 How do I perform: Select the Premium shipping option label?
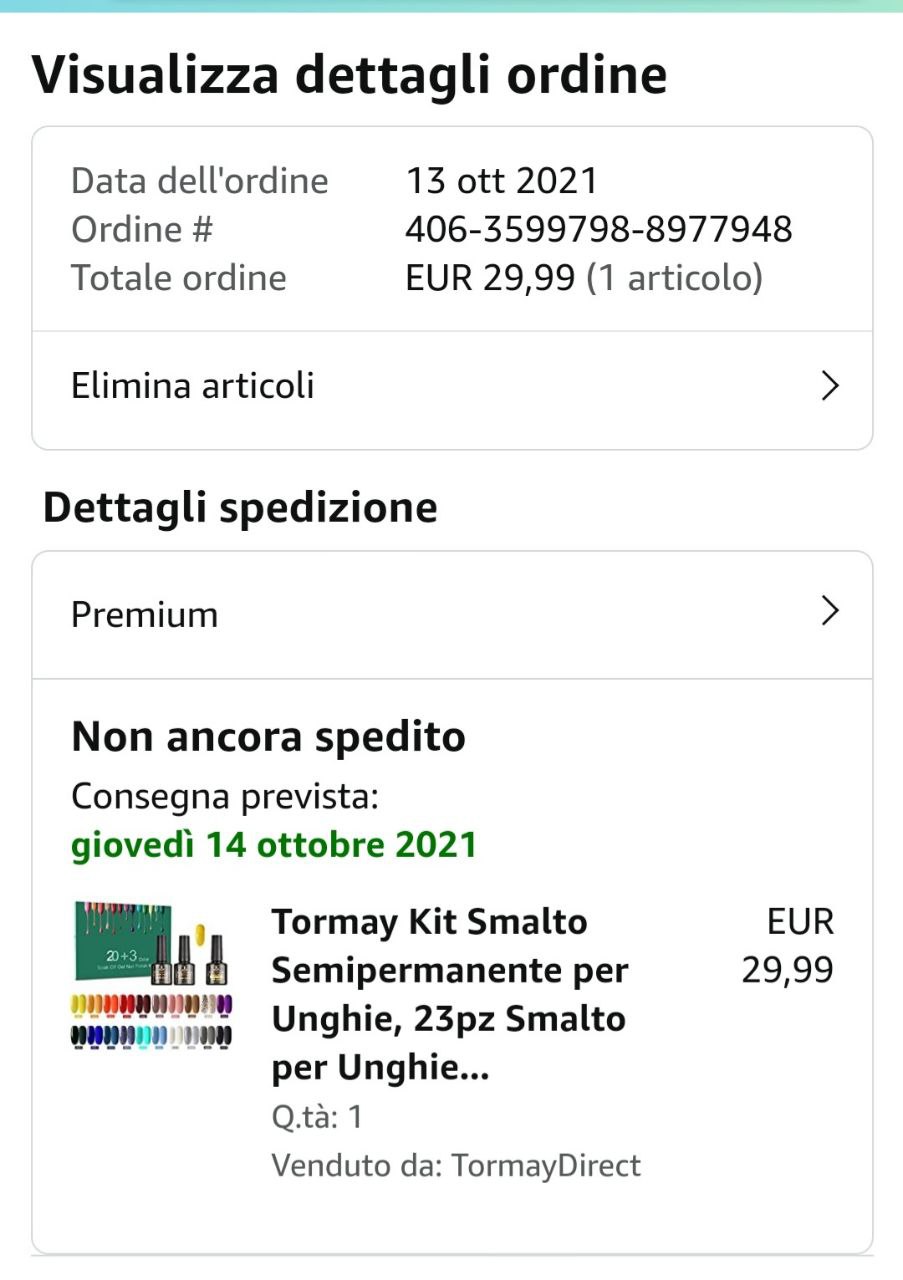point(145,614)
